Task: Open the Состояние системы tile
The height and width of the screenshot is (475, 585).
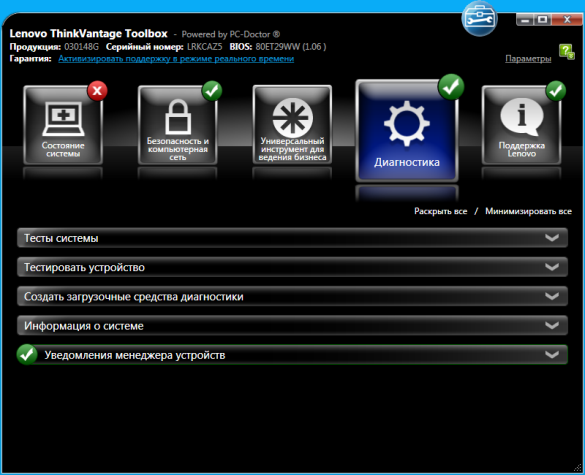Action: pos(63,125)
